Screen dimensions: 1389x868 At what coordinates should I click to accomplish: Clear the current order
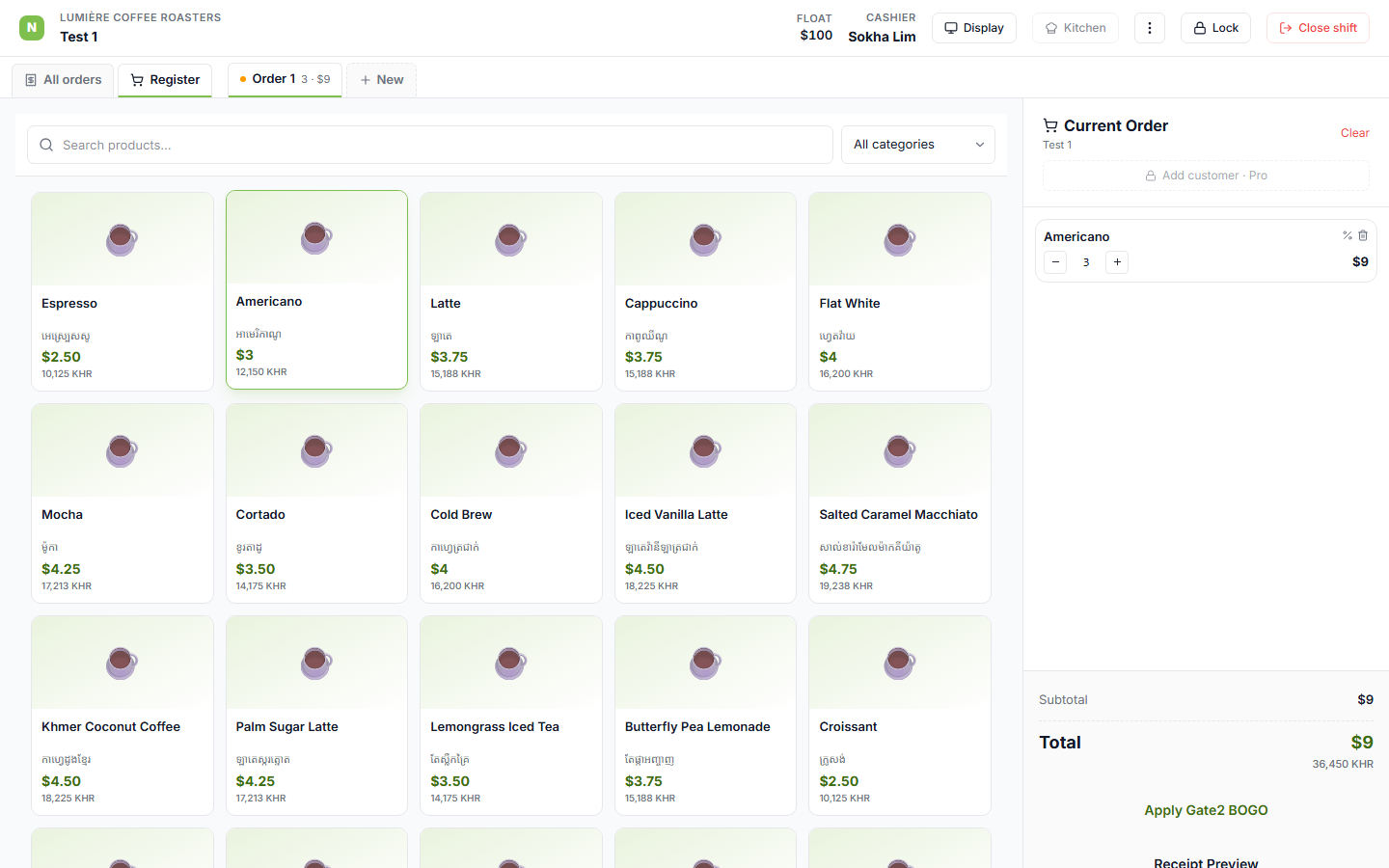click(1354, 133)
